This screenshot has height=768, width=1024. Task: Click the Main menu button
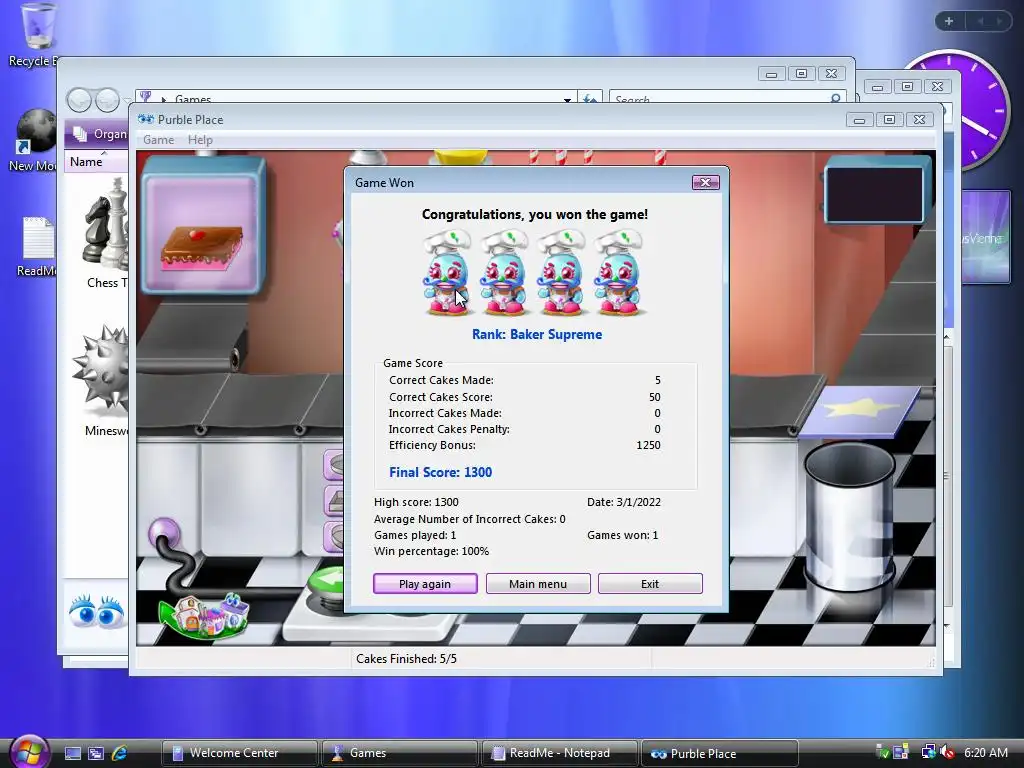[x=538, y=584]
